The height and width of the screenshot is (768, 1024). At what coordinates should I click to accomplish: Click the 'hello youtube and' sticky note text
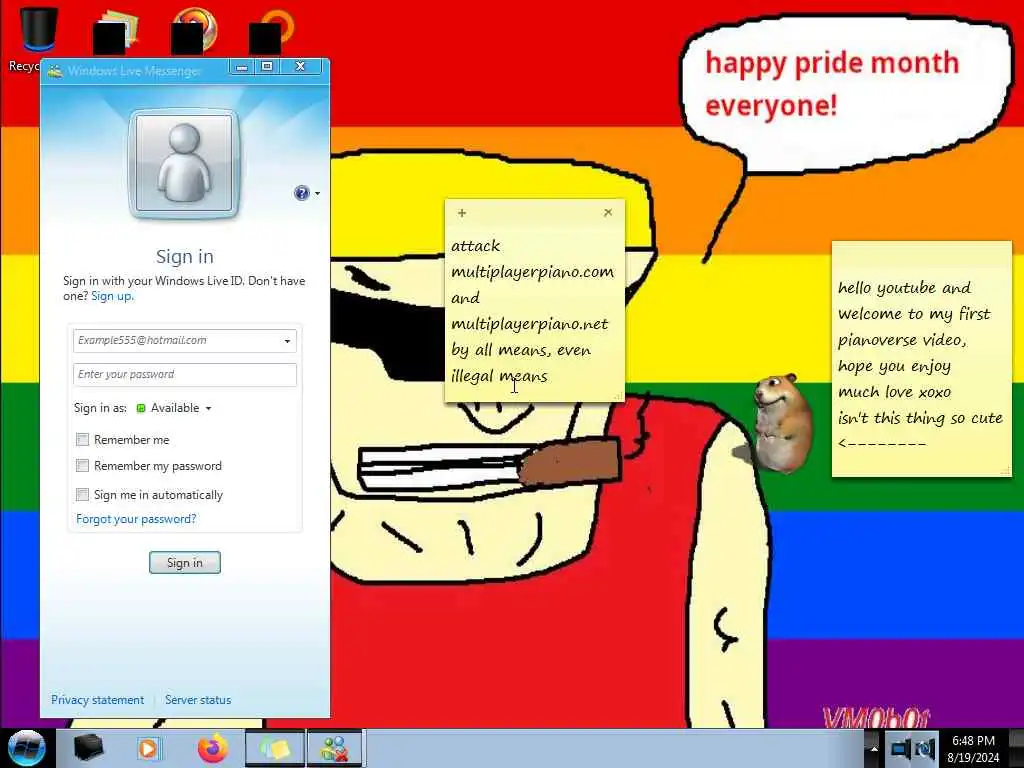tap(904, 288)
